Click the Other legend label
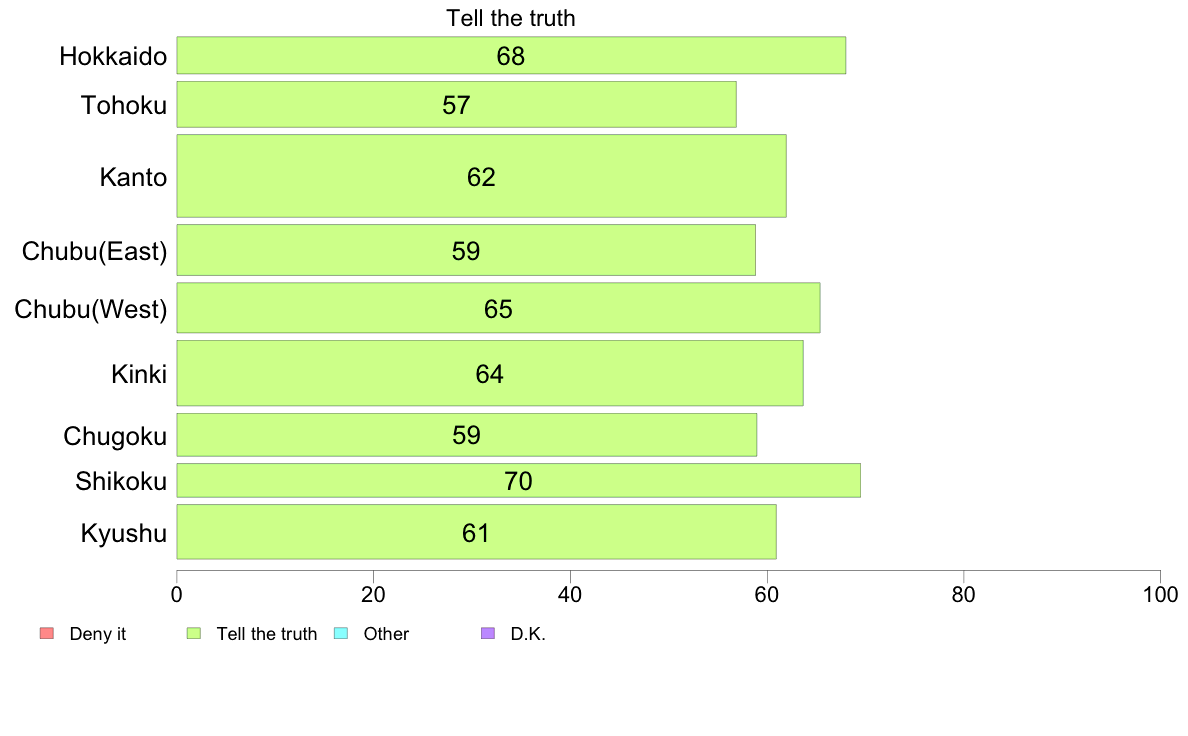The height and width of the screenshot is (736, 1188). [x=386, y=634]
